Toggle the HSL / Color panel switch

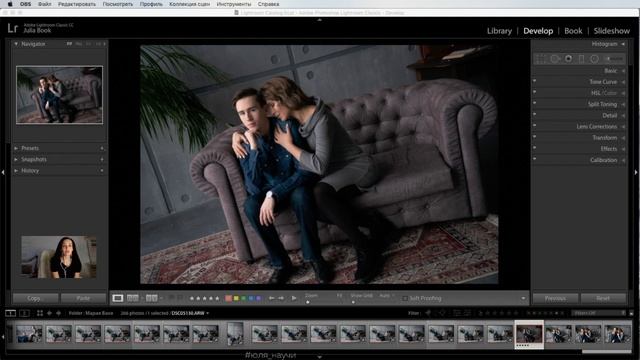[535, 92]
